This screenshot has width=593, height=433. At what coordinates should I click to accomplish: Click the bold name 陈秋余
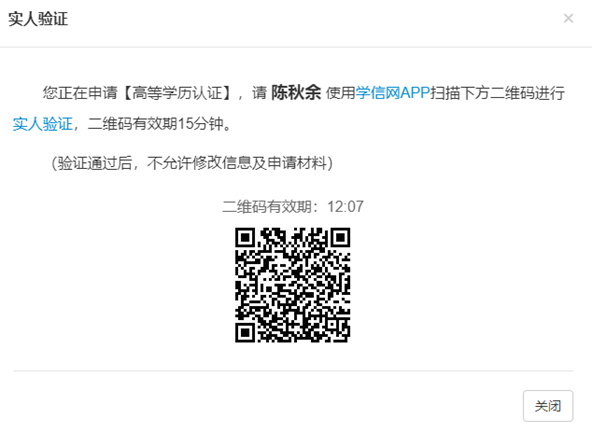tap(296, 93)
